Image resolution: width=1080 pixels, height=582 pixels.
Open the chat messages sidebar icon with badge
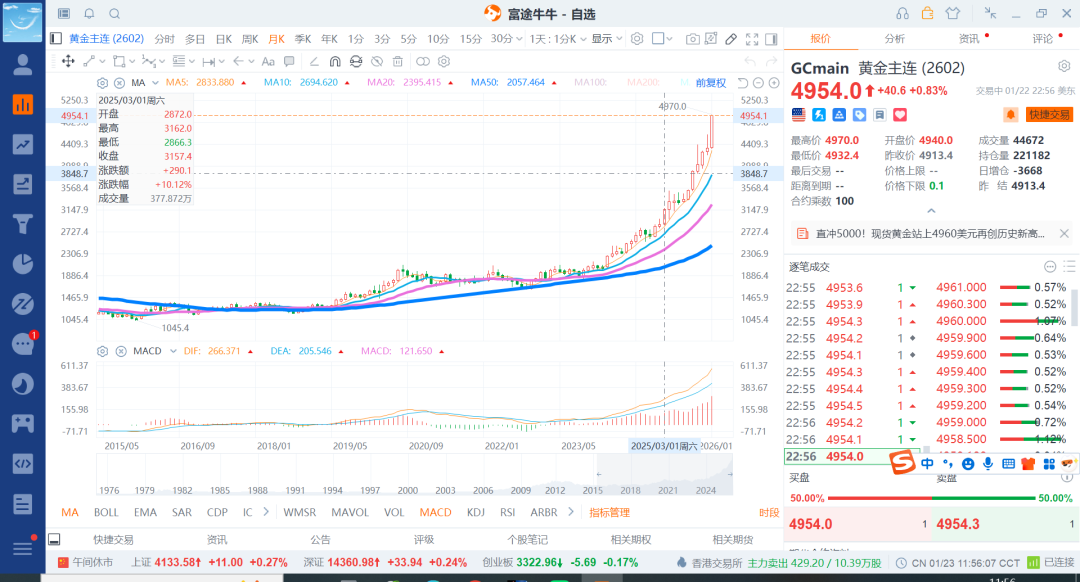click(x=23, y=343)
